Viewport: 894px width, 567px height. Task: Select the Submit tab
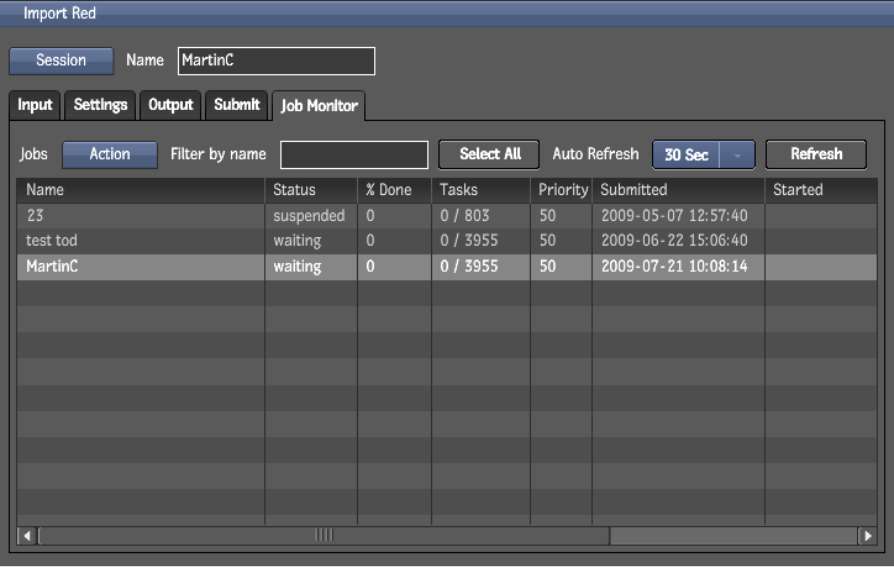pyautogui.click(x=237, y=105)
